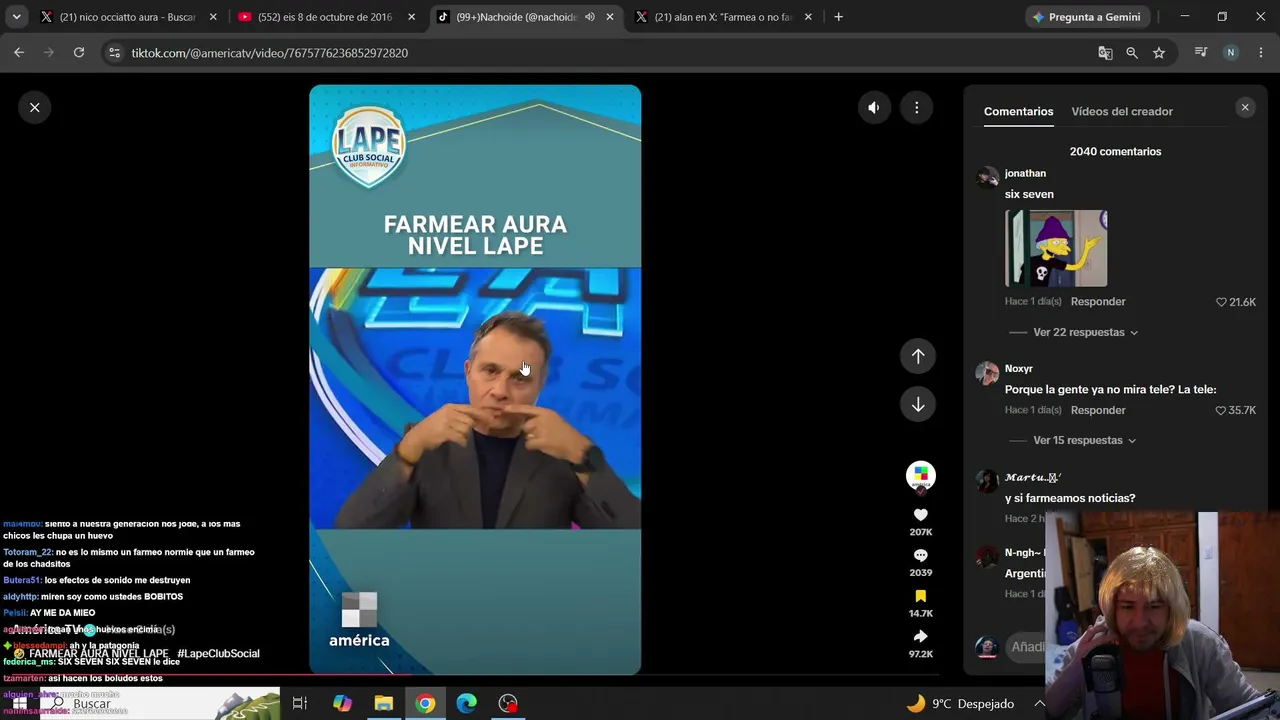Close the comments side panel
Viewport: 1280px width, 720px height.
point(1245,107)
